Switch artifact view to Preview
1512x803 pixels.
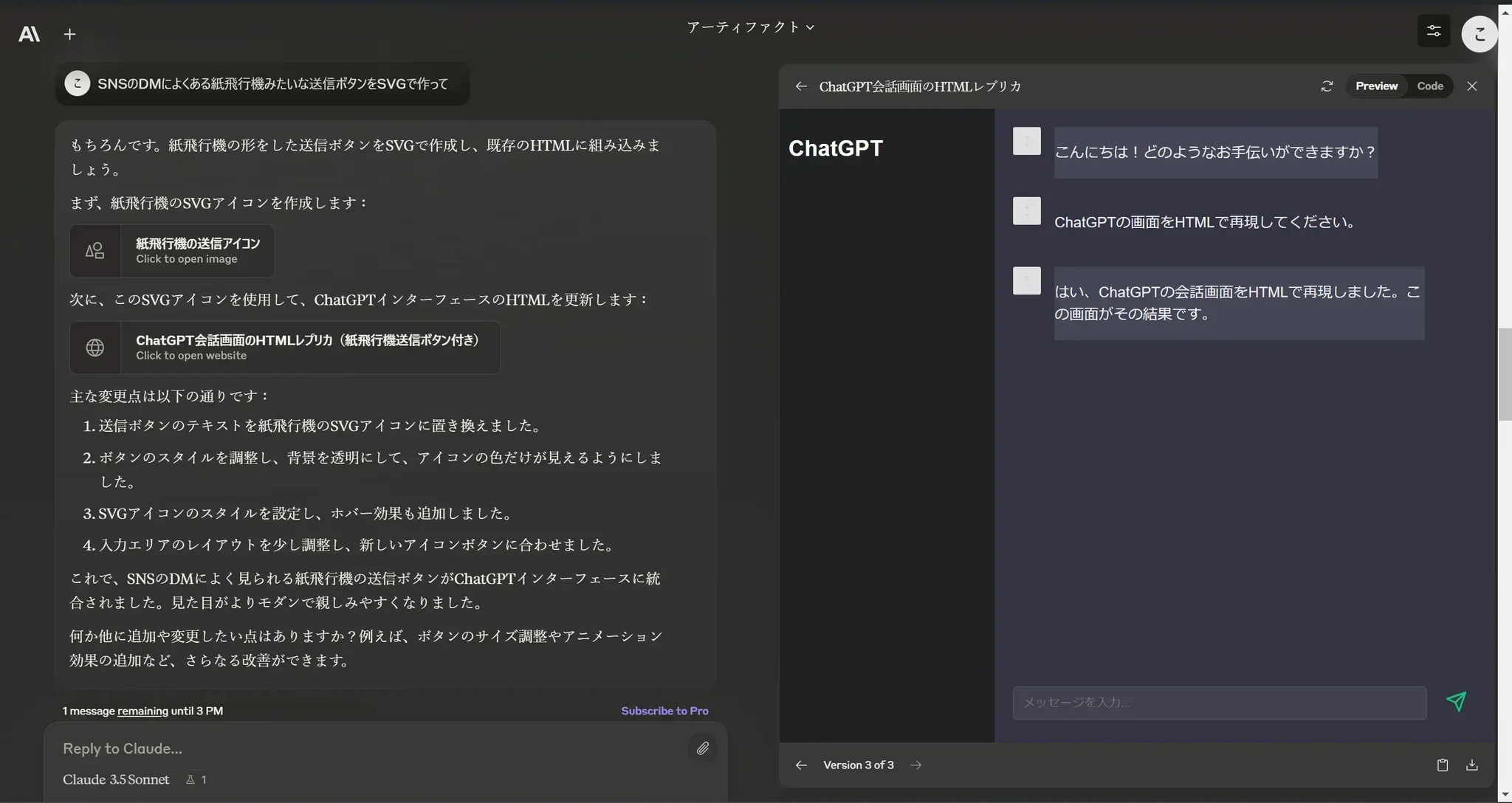(1376, 86)
